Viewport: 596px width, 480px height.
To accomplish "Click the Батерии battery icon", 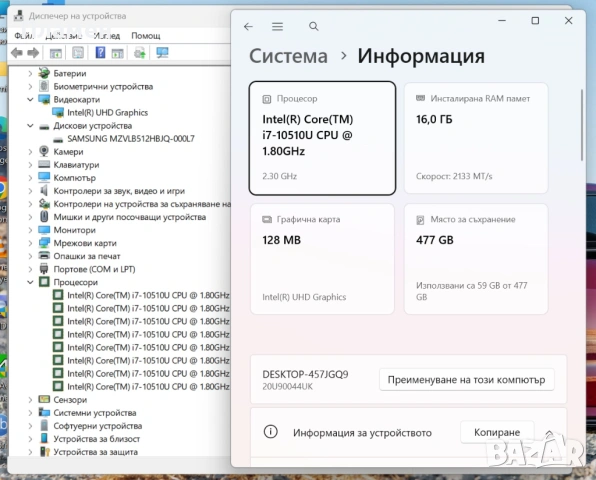I will point(44,73).
